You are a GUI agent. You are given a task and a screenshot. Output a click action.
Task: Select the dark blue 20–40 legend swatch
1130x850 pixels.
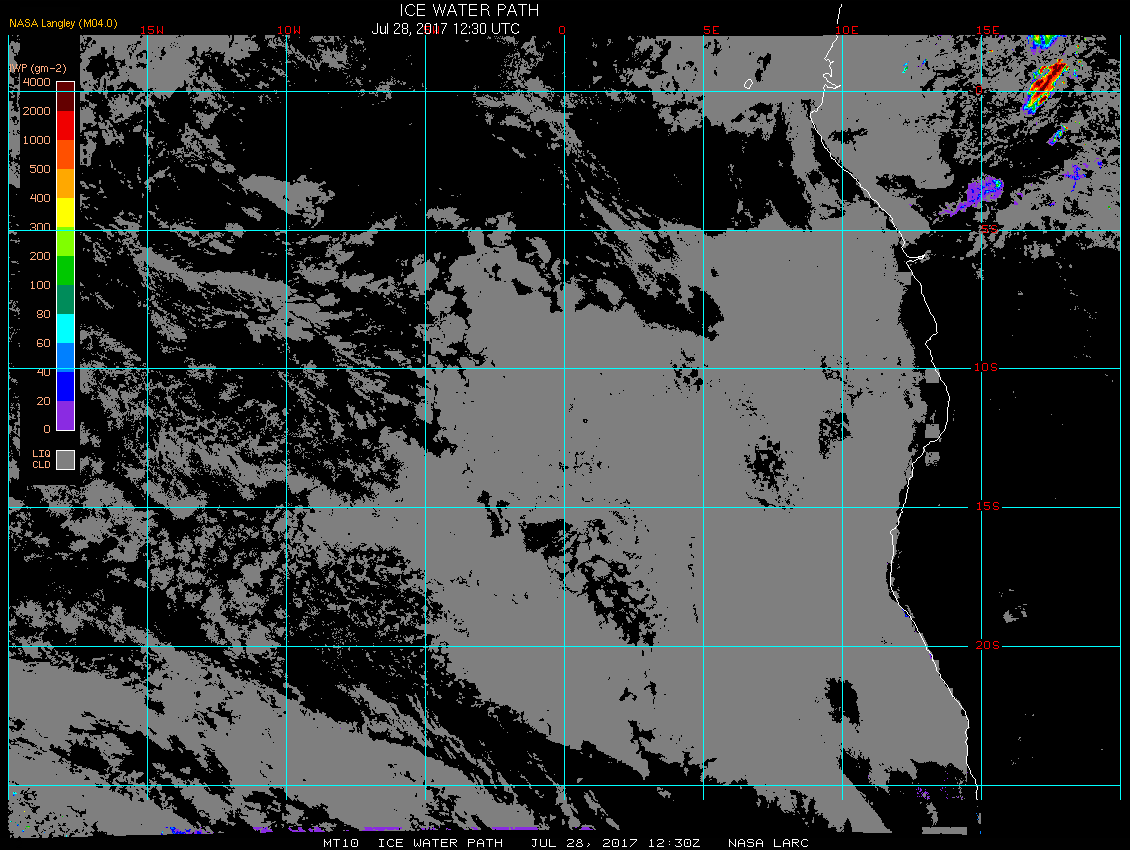(66, 386)
